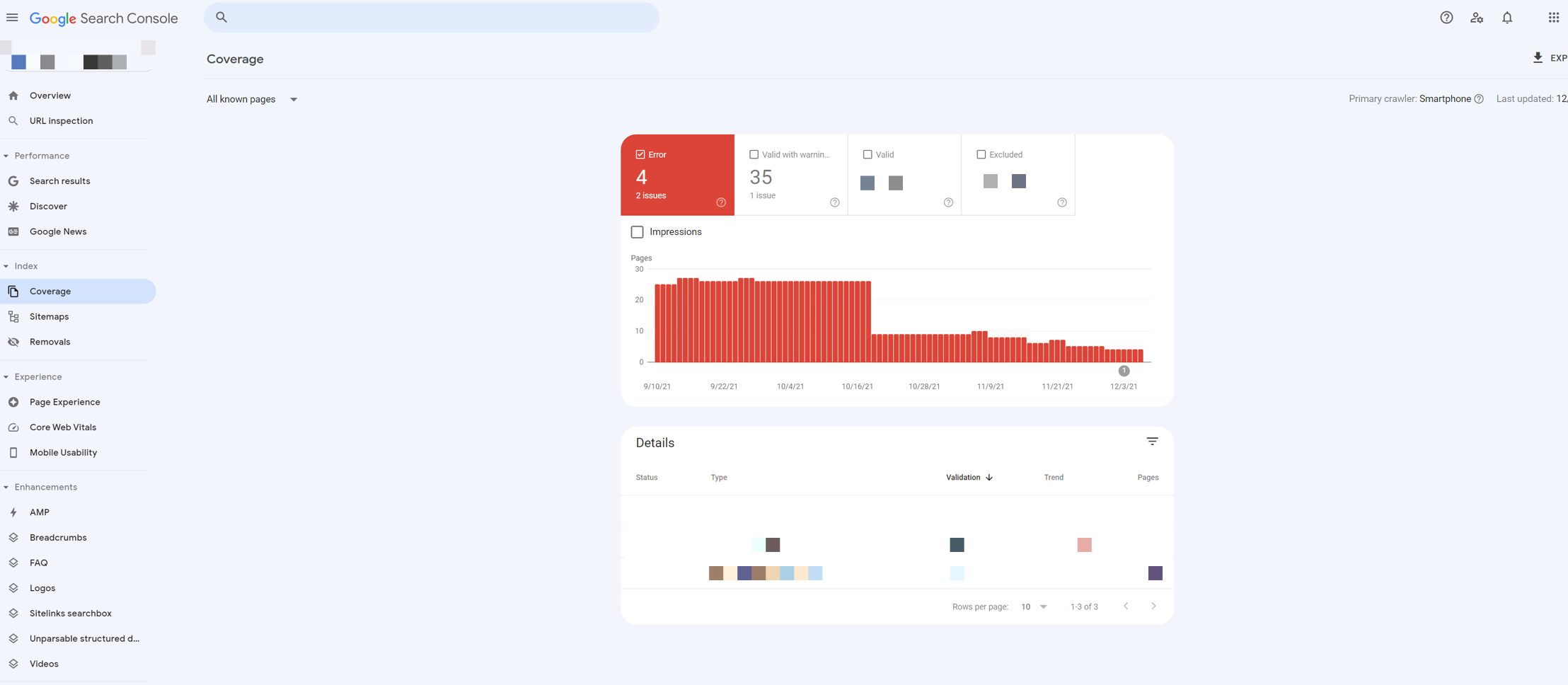This screenshot has width=1568, height=685.
Task: Open the Rows per page dropdown
Action: point(1034,606)
